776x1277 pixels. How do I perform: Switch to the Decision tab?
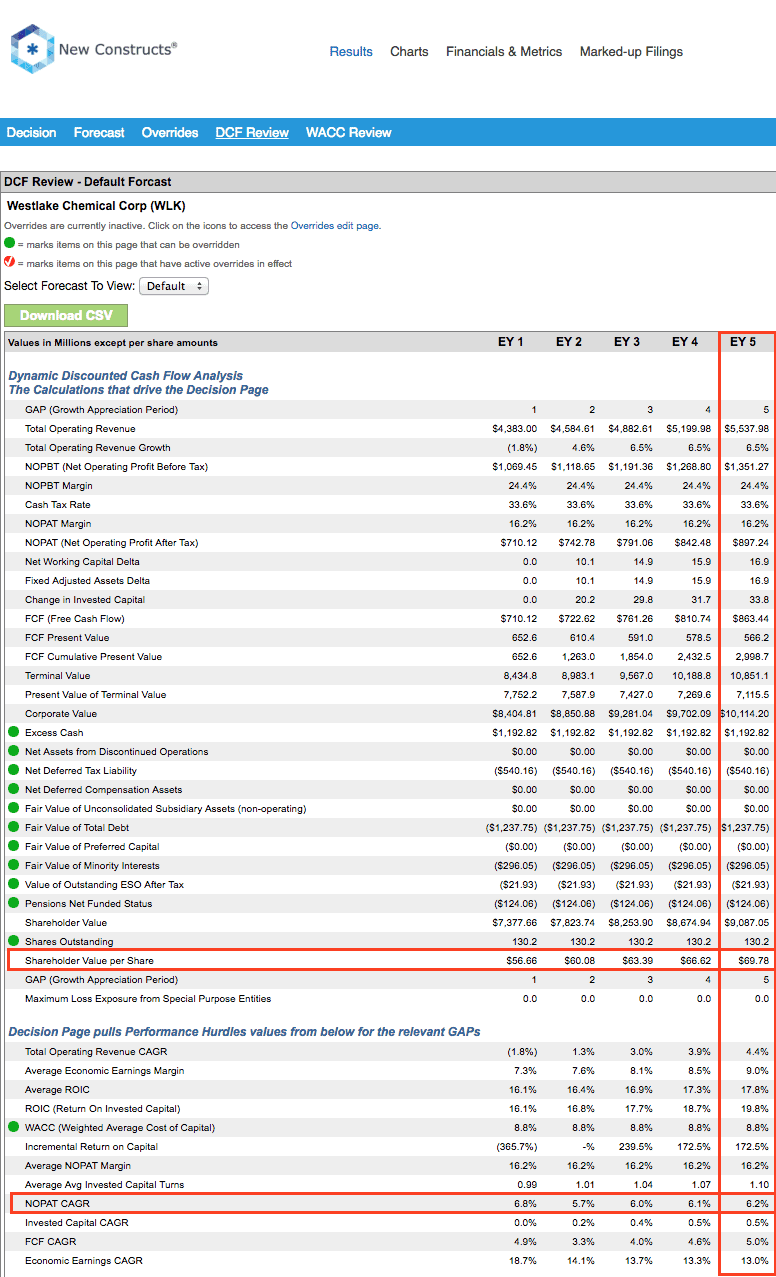[31, 132]
